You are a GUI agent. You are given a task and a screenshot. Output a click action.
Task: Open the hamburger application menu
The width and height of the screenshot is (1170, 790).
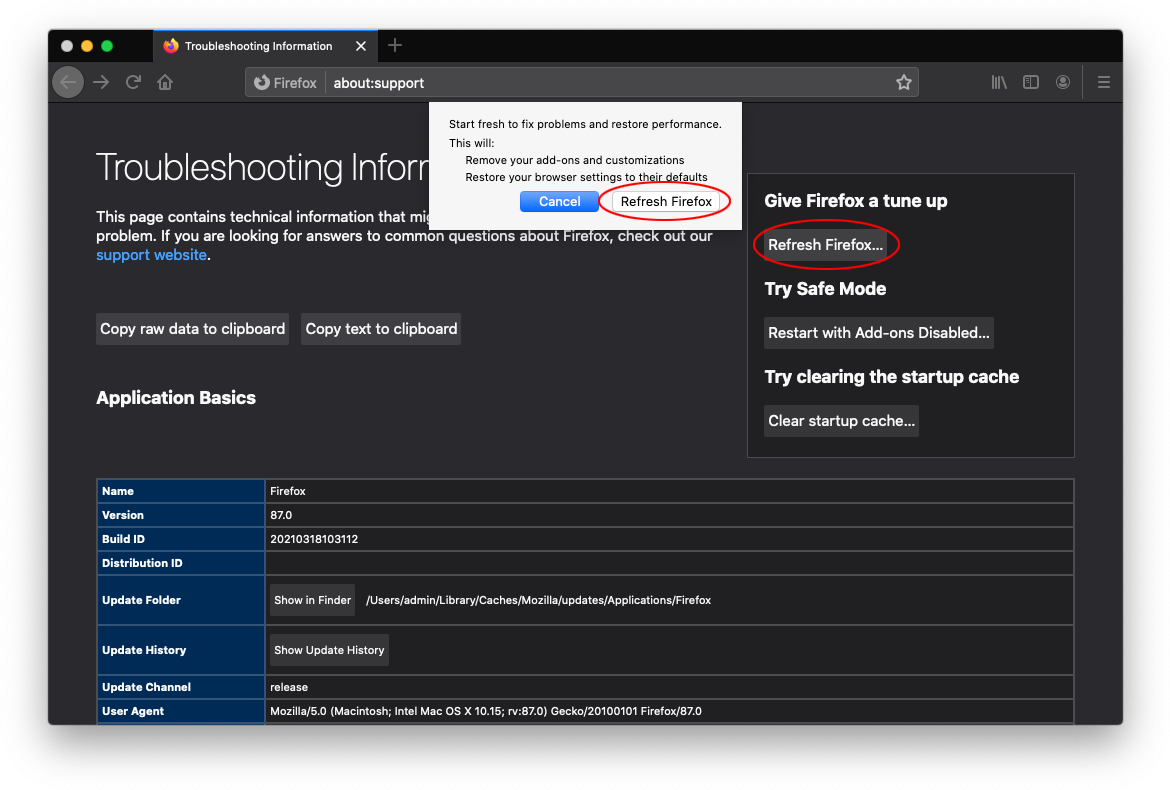pyautogui.click(x=1104, y=82)
